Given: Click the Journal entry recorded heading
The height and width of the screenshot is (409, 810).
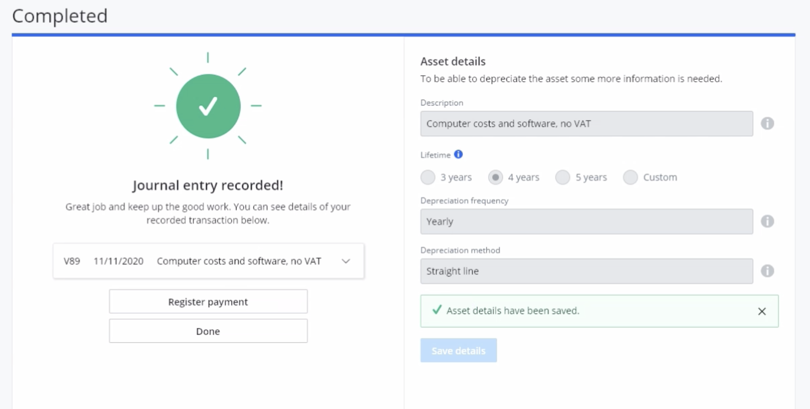Looking at the screenshot, I should click(x=208, y=185).
